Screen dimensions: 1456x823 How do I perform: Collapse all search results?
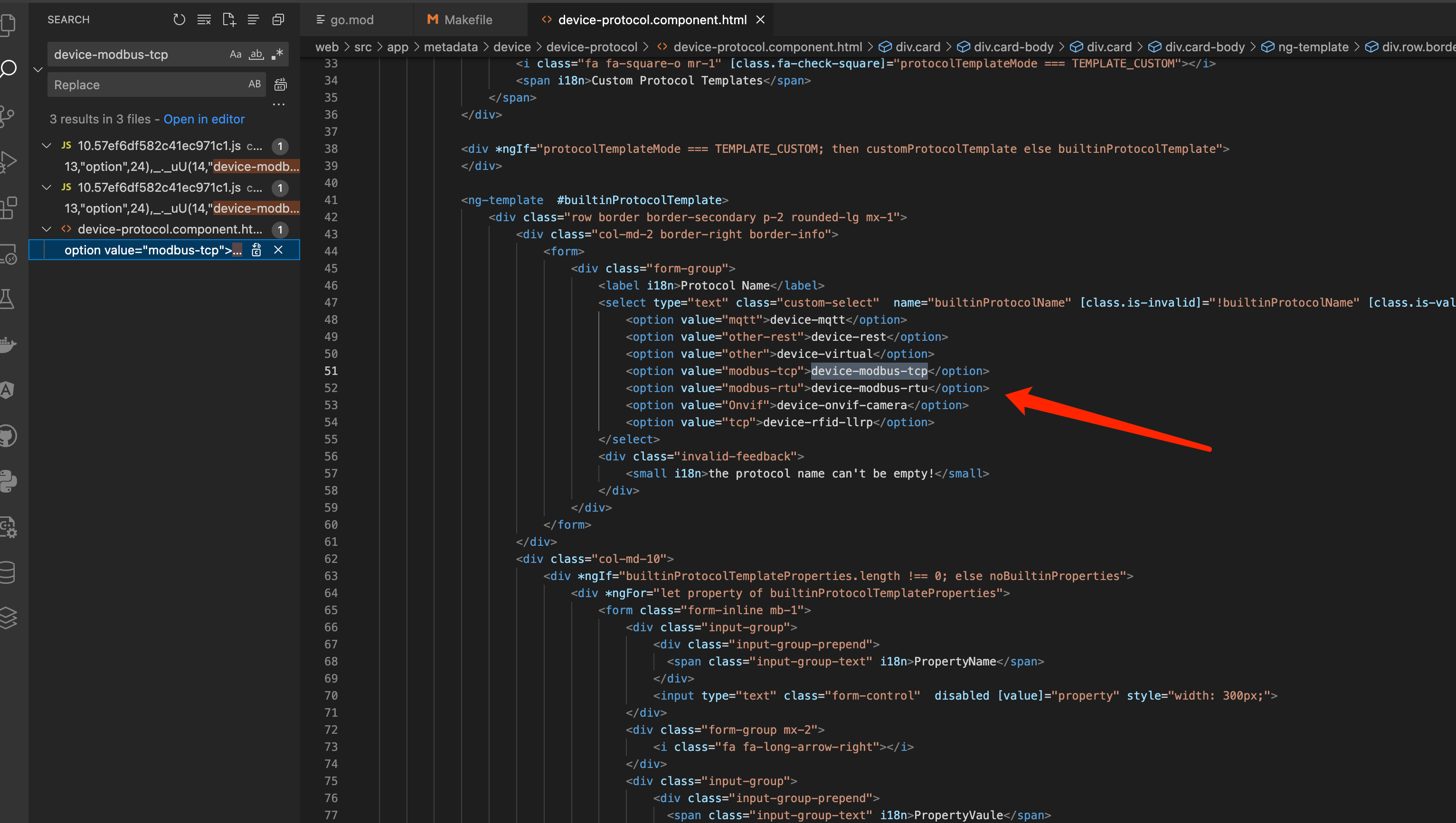click(x=278, y=20)
